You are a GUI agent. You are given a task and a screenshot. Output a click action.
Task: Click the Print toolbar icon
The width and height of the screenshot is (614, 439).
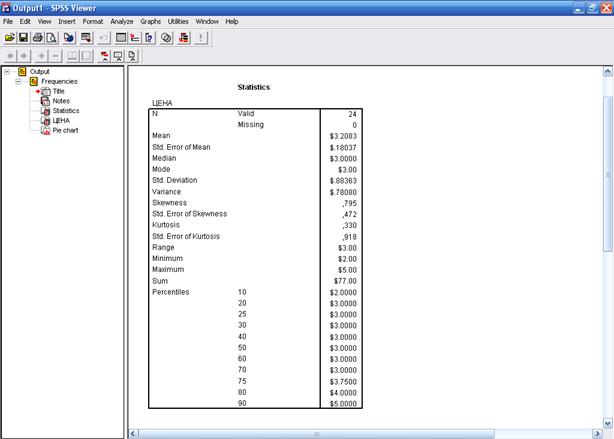click(x=38, y=37)
